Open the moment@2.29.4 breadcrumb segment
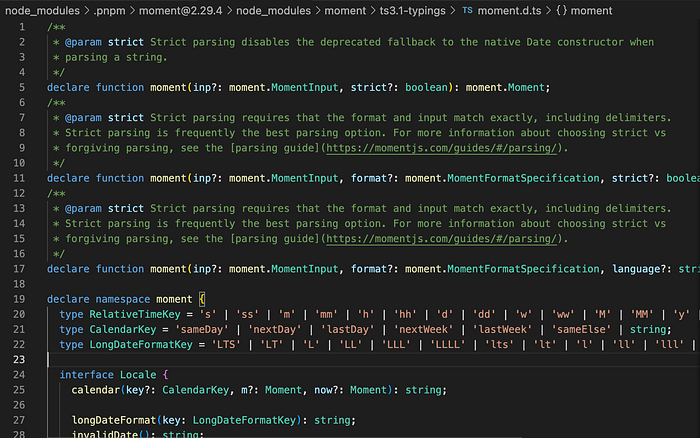This screenshot has height=438, width=700. 180,10
